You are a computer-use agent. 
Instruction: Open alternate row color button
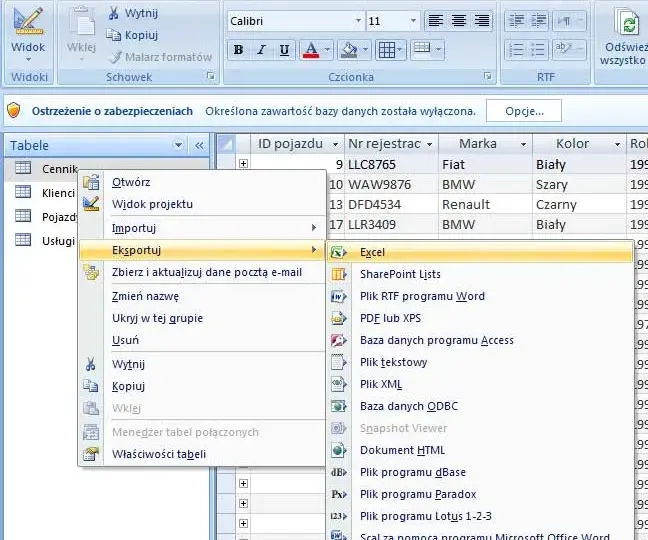[x=427, y=50]
